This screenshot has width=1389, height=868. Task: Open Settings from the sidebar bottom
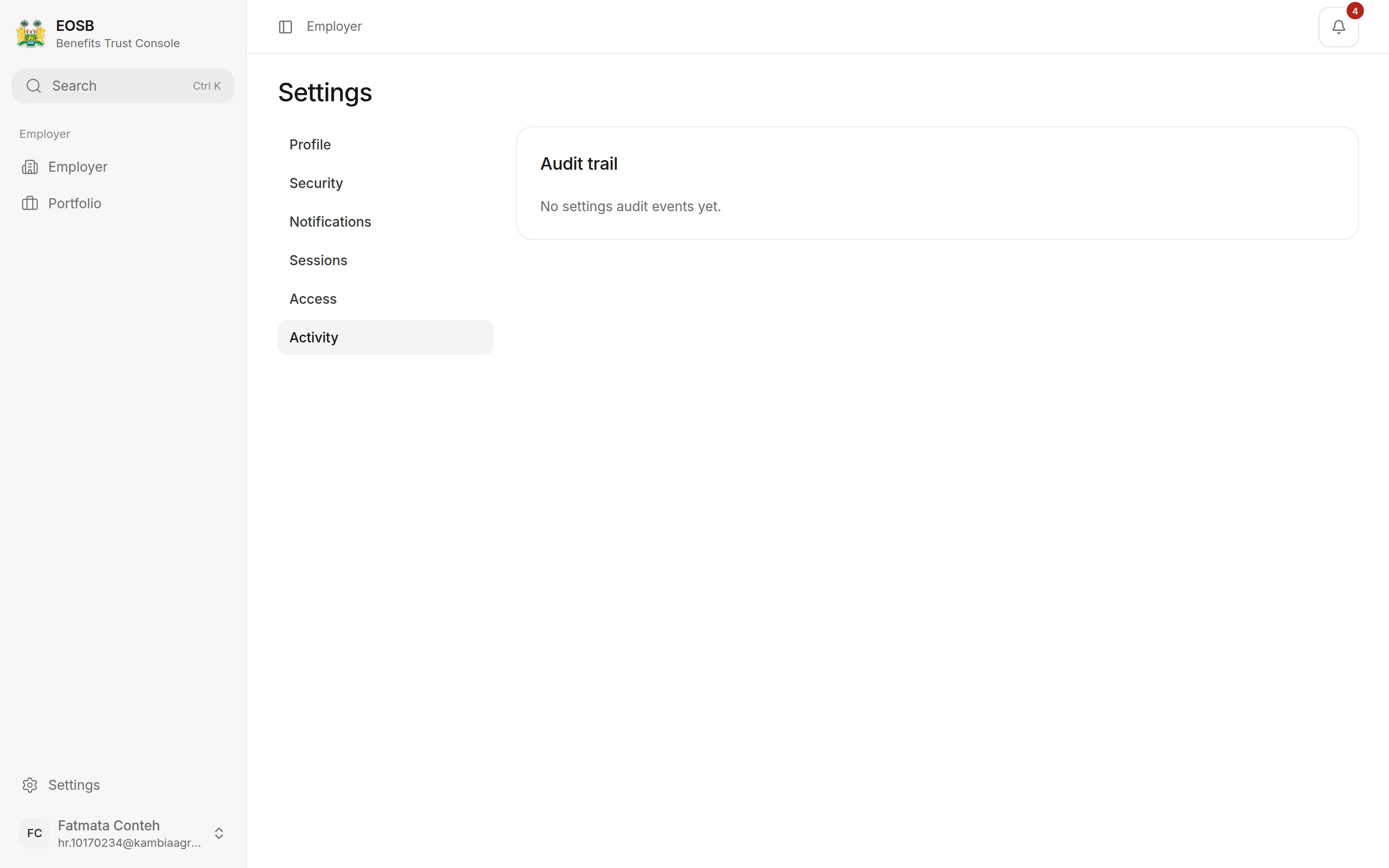point(123,785)
